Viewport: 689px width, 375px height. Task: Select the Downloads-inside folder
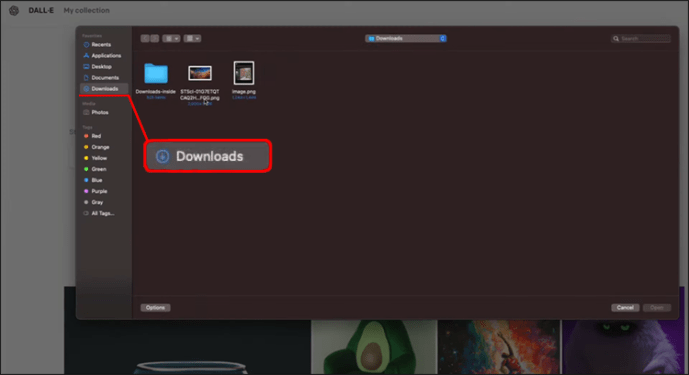tap(156, 80)
